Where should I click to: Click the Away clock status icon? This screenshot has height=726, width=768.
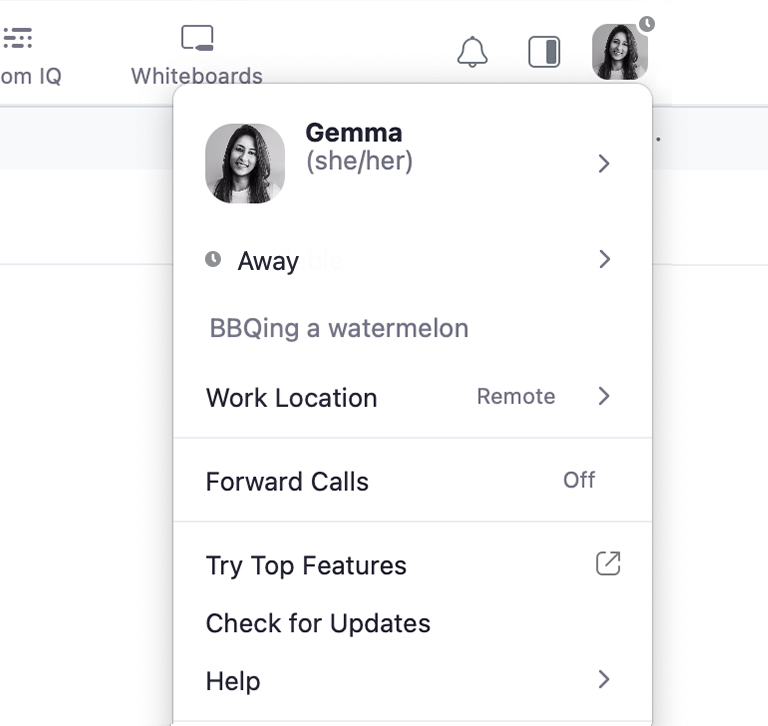point(213,259)
